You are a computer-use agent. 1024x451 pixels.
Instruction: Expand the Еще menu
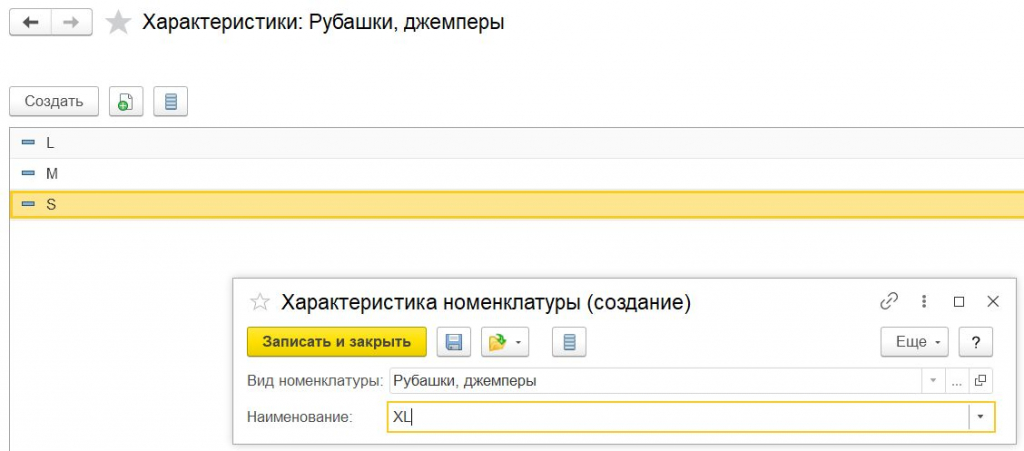(914, 342)
